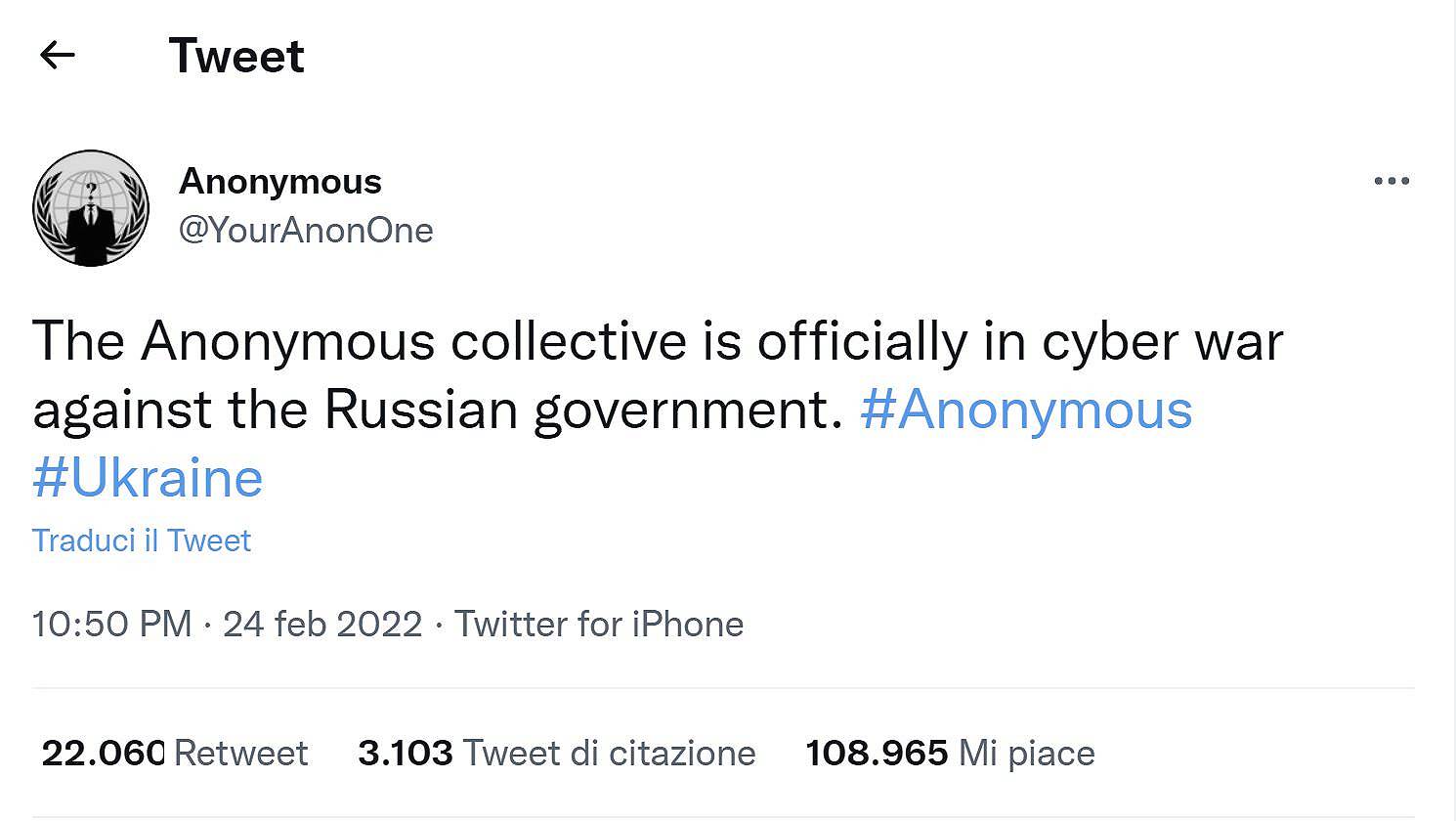1456x821 pixels.
Task: Click the Tweet di citazione label
Action: coord(610,753)
